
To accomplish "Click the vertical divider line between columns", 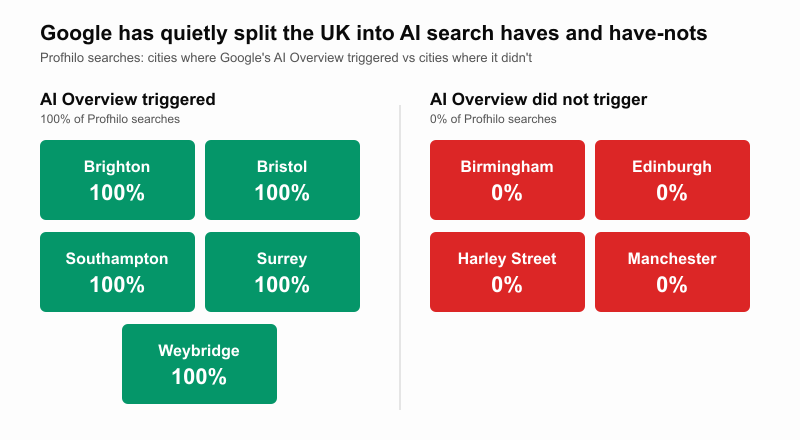I will point(400,258).
